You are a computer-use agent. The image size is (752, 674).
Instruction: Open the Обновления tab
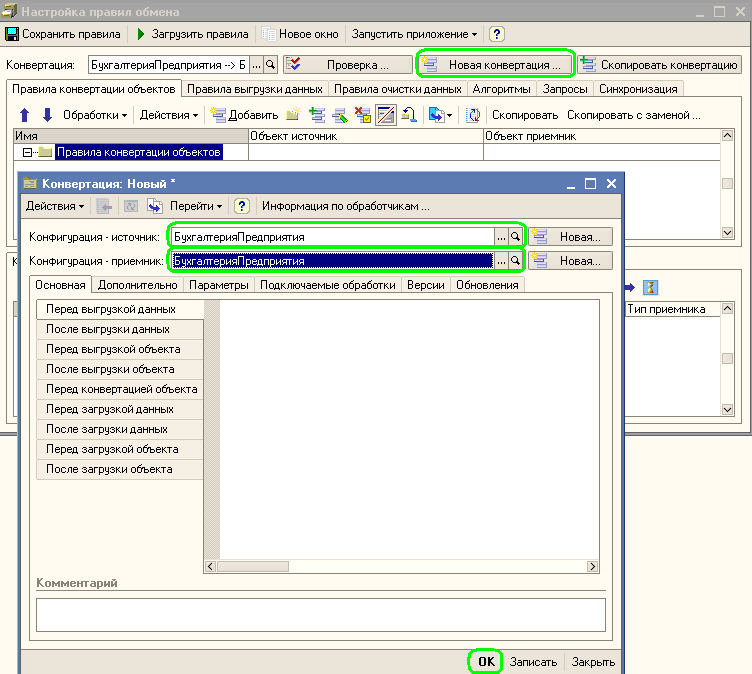click(x=487, y=285)
